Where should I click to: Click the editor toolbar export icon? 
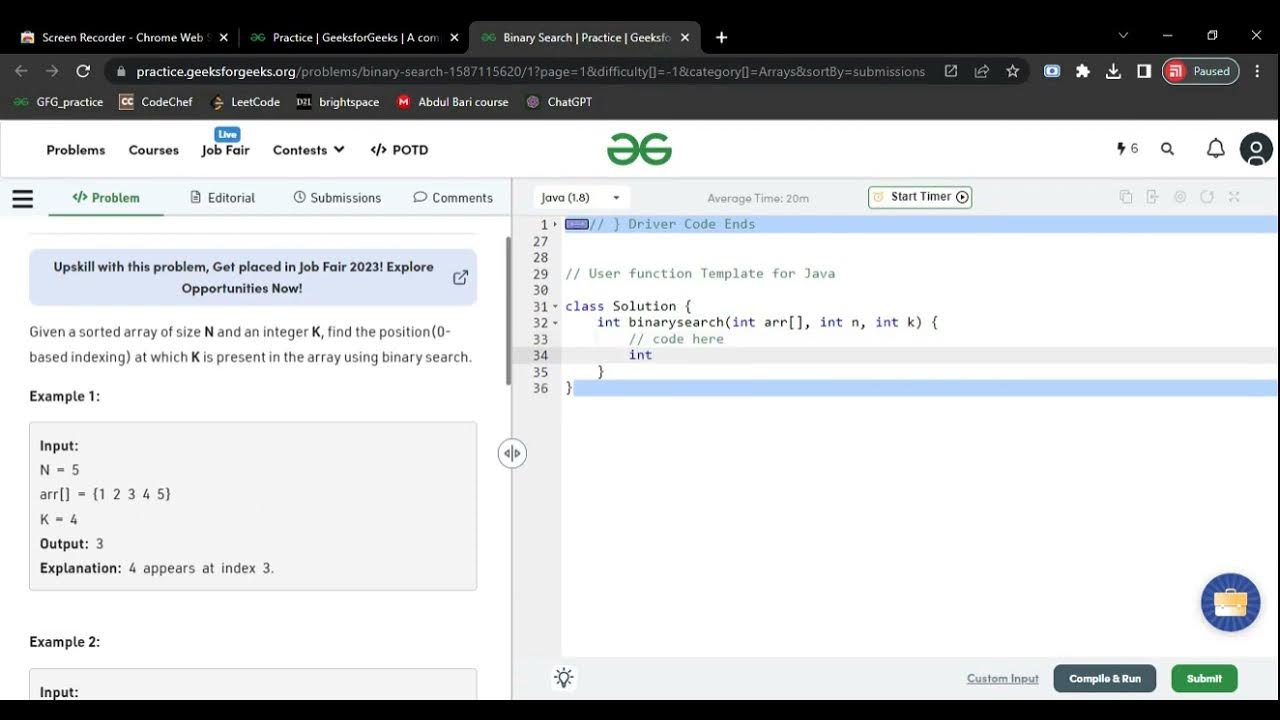pos(1152,197)
